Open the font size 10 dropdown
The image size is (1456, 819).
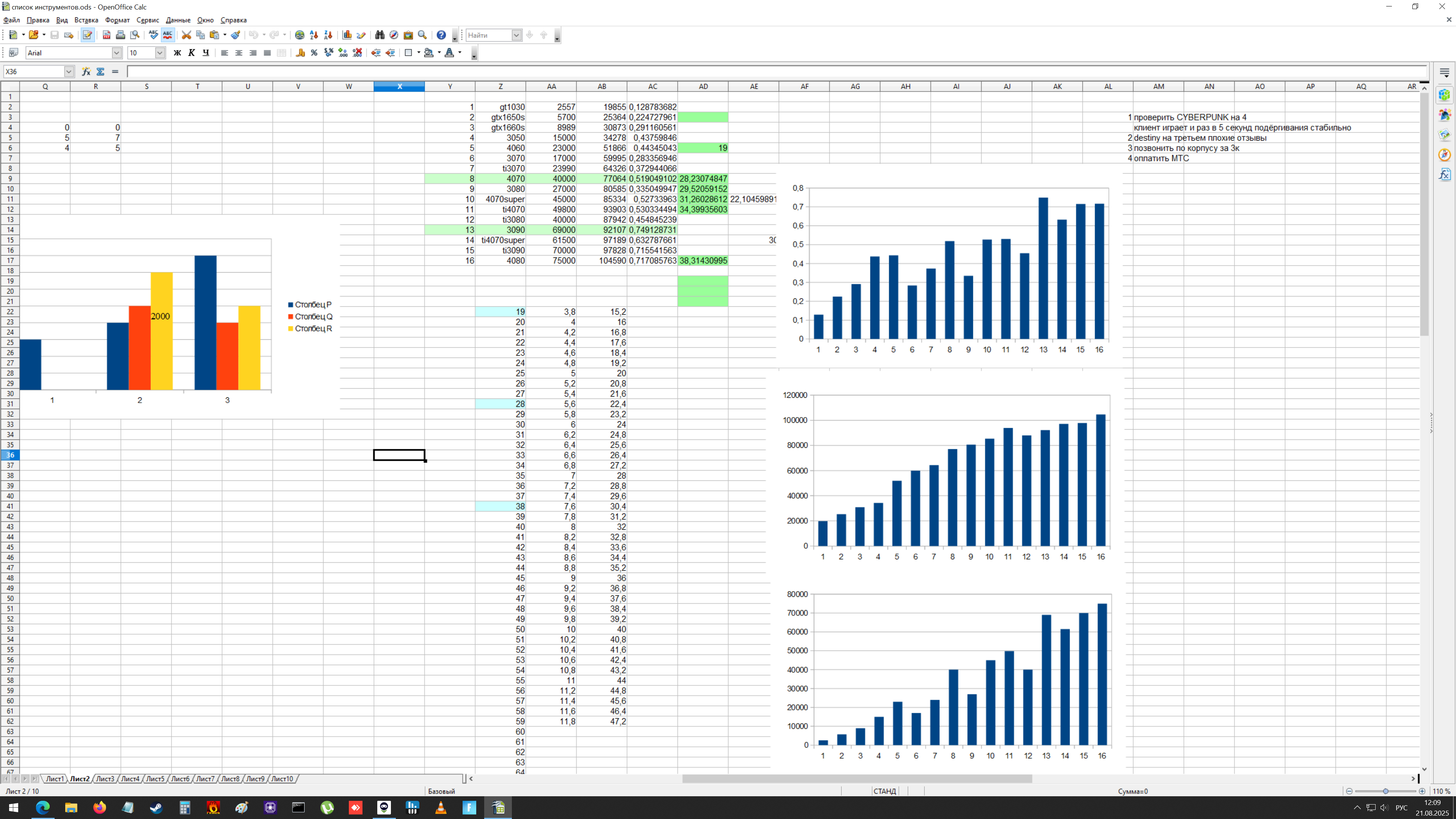tap(160, 53)
